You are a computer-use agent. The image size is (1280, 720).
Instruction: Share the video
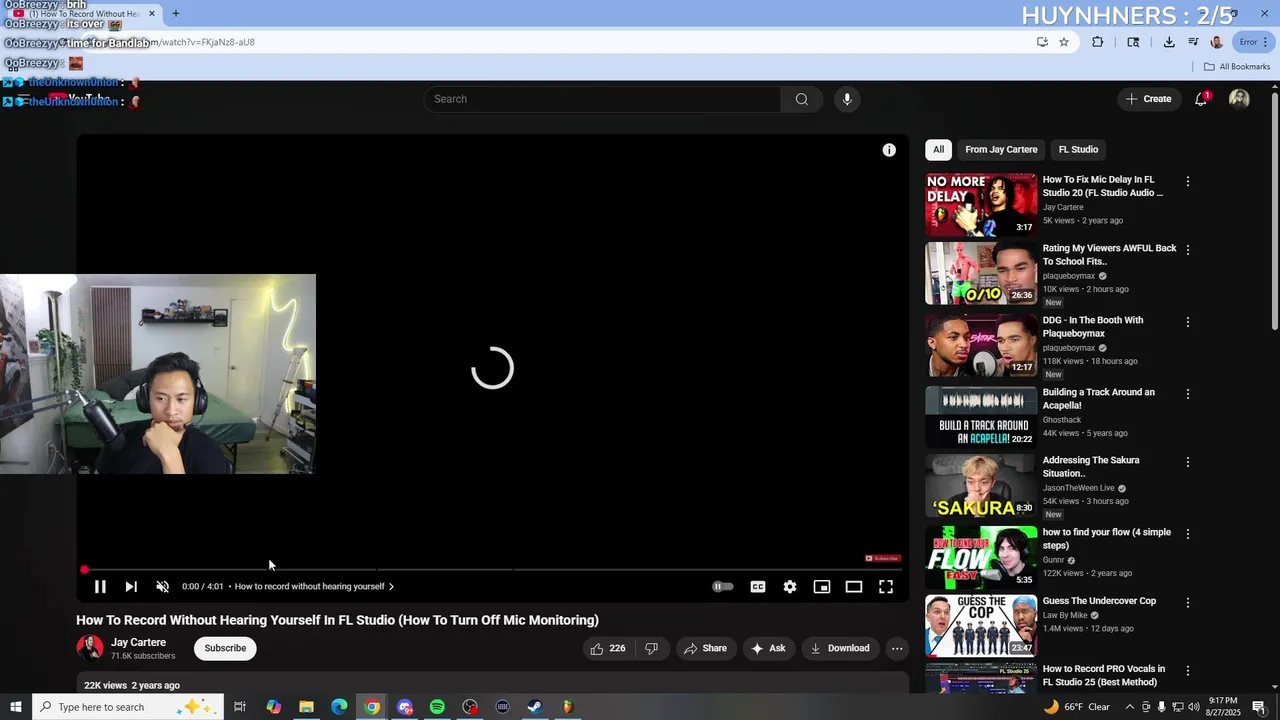click(705, 648)
